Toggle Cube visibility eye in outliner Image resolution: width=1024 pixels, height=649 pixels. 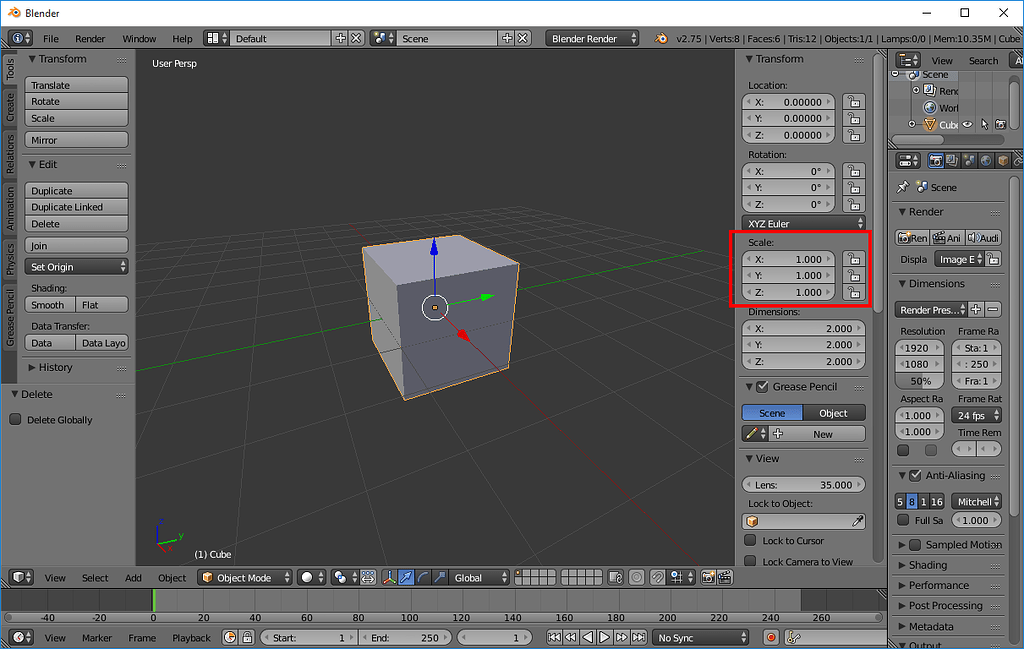tap(968, 124)
